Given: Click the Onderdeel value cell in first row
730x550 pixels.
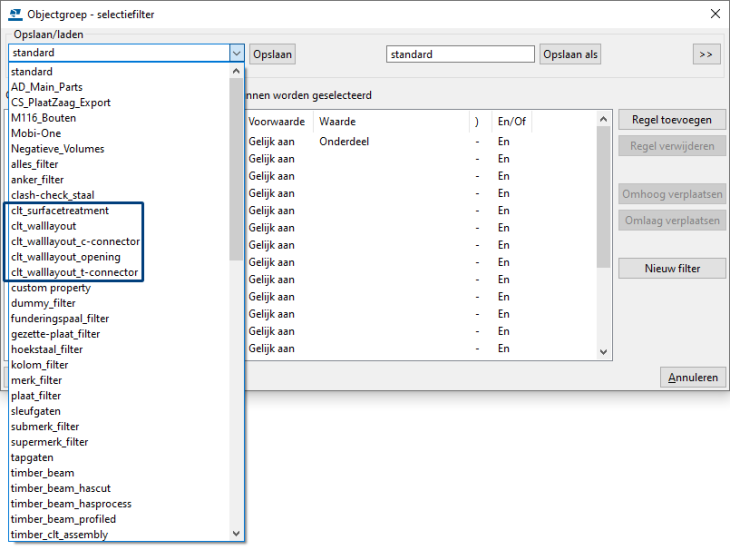Looking at the screenshot, I should (344, 142).
